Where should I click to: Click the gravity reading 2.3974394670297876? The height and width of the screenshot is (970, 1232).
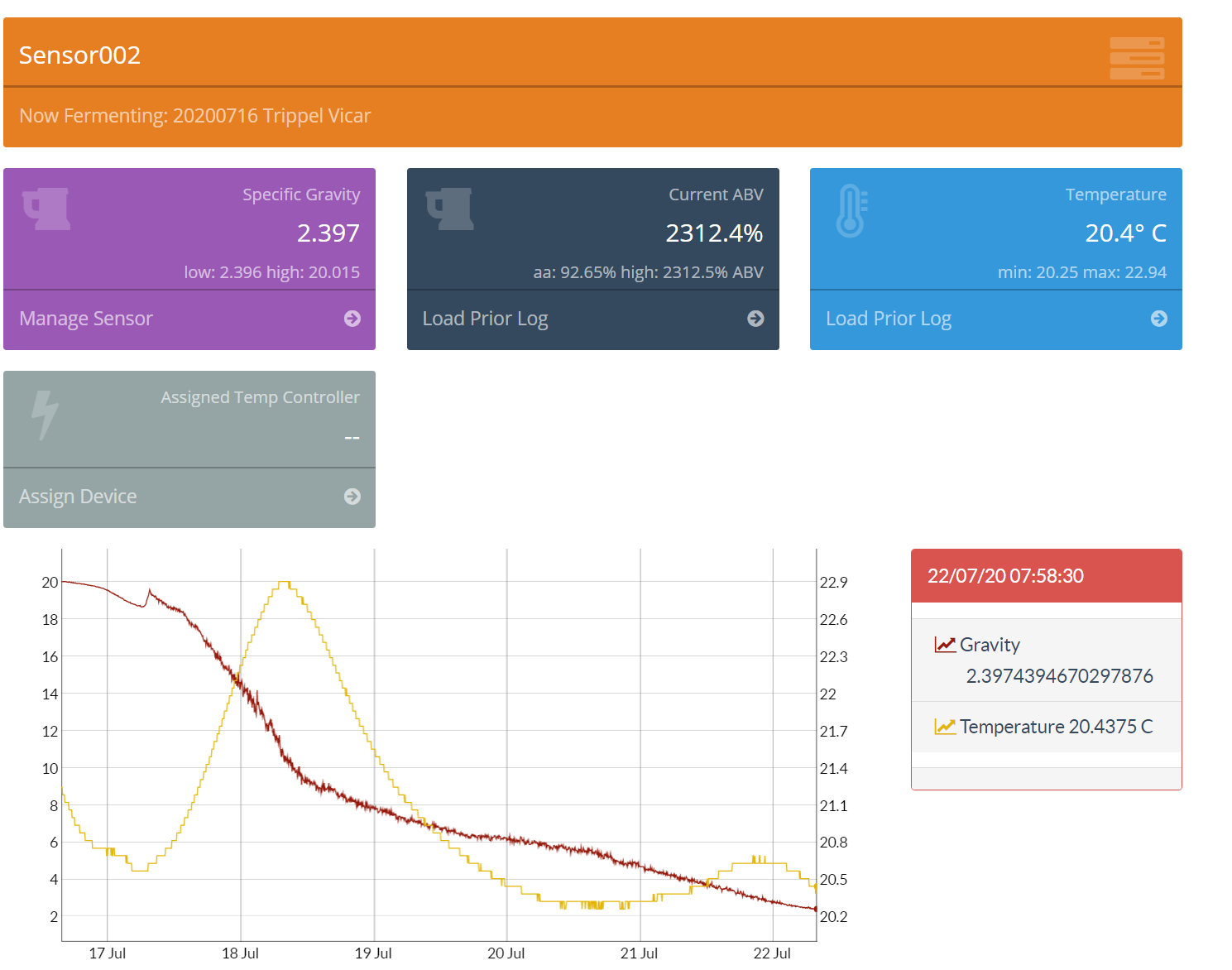1060,676
